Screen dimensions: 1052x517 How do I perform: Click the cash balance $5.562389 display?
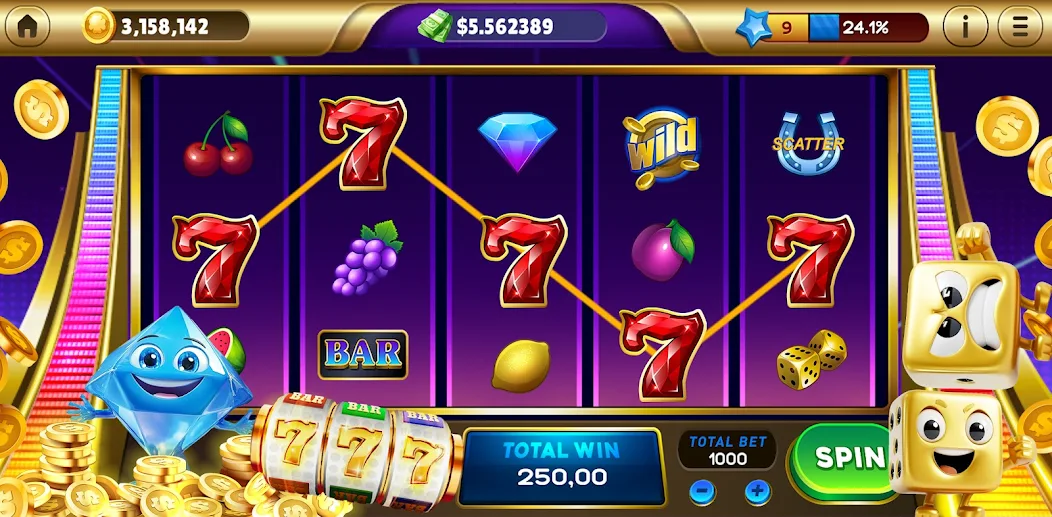pyautogui.click(x=505, y=26)
